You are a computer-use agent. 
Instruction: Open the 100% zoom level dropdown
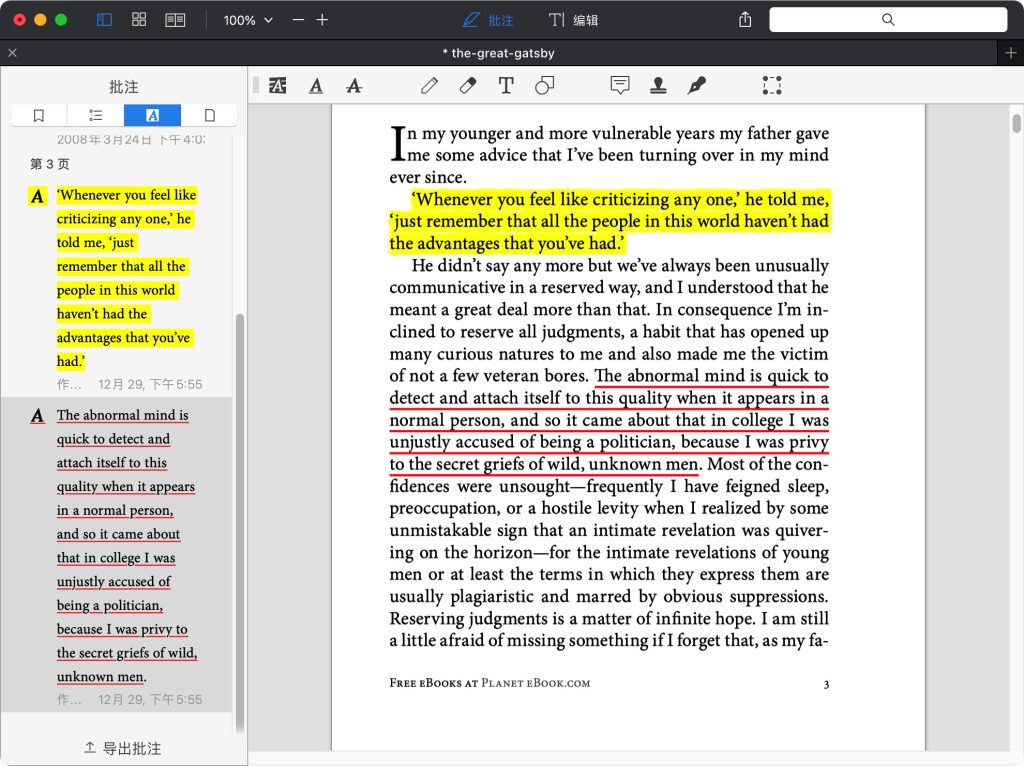pyautogui.click(x=248, y=20)
